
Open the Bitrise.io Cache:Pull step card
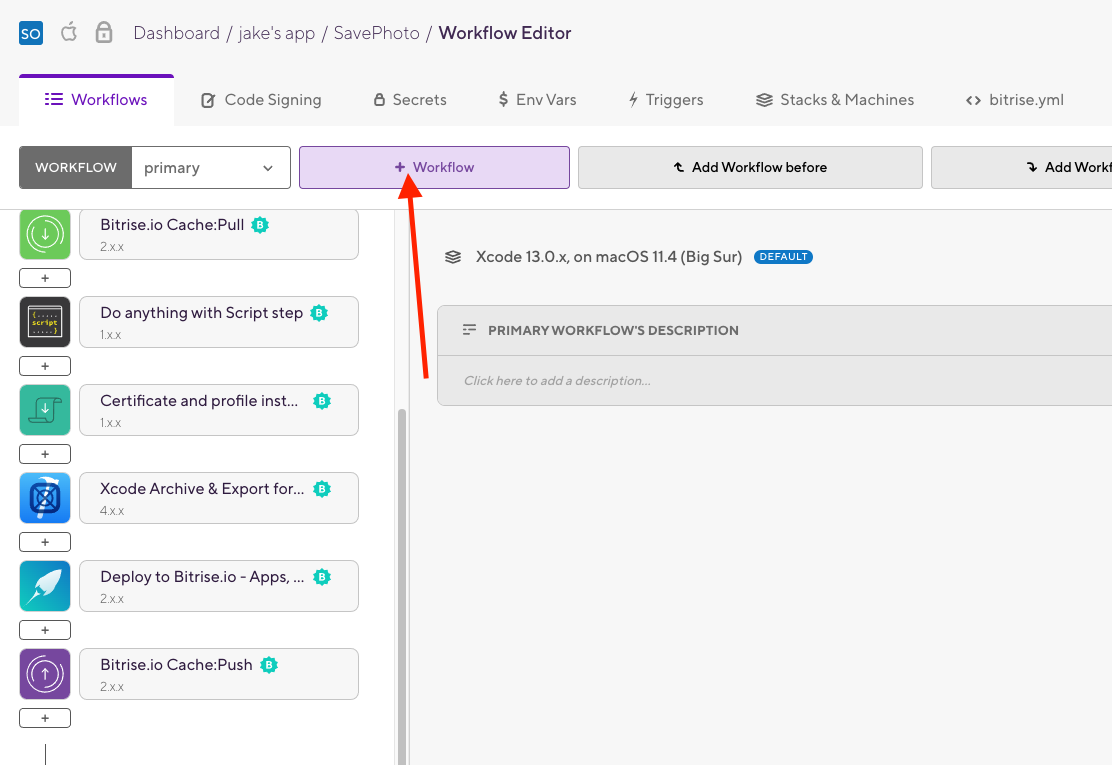pos(219,234)
